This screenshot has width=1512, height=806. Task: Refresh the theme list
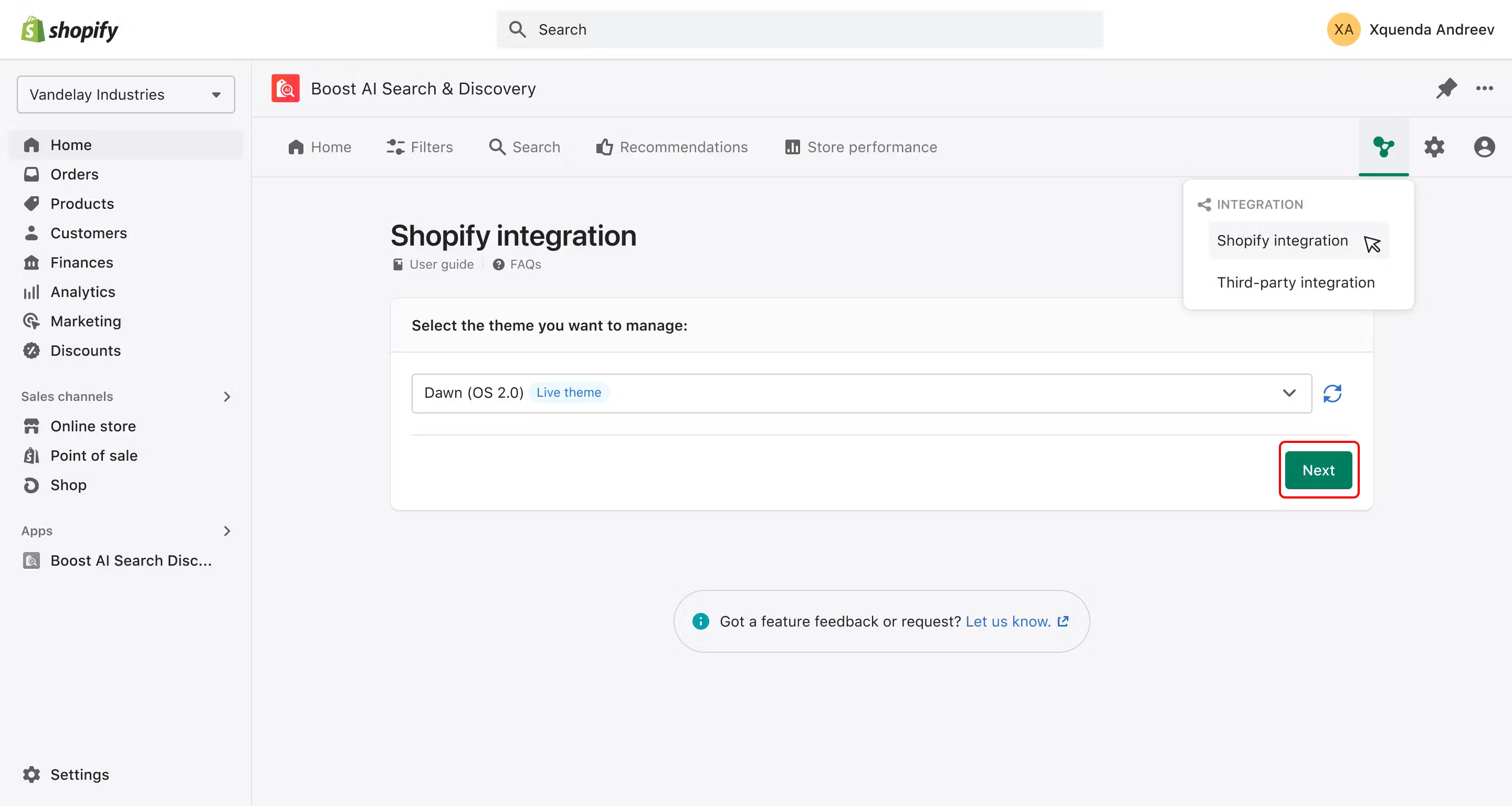pos(1332,393)
